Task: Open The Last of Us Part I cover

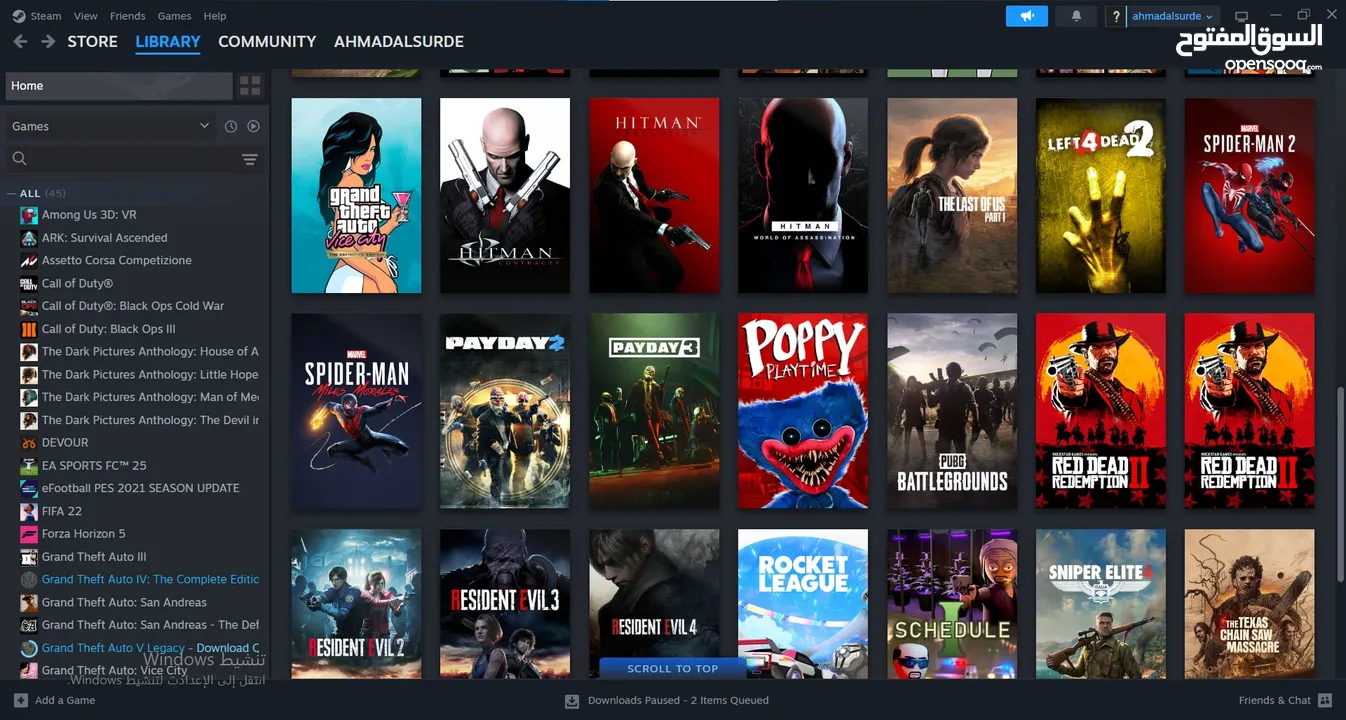Action: point(952,195)
